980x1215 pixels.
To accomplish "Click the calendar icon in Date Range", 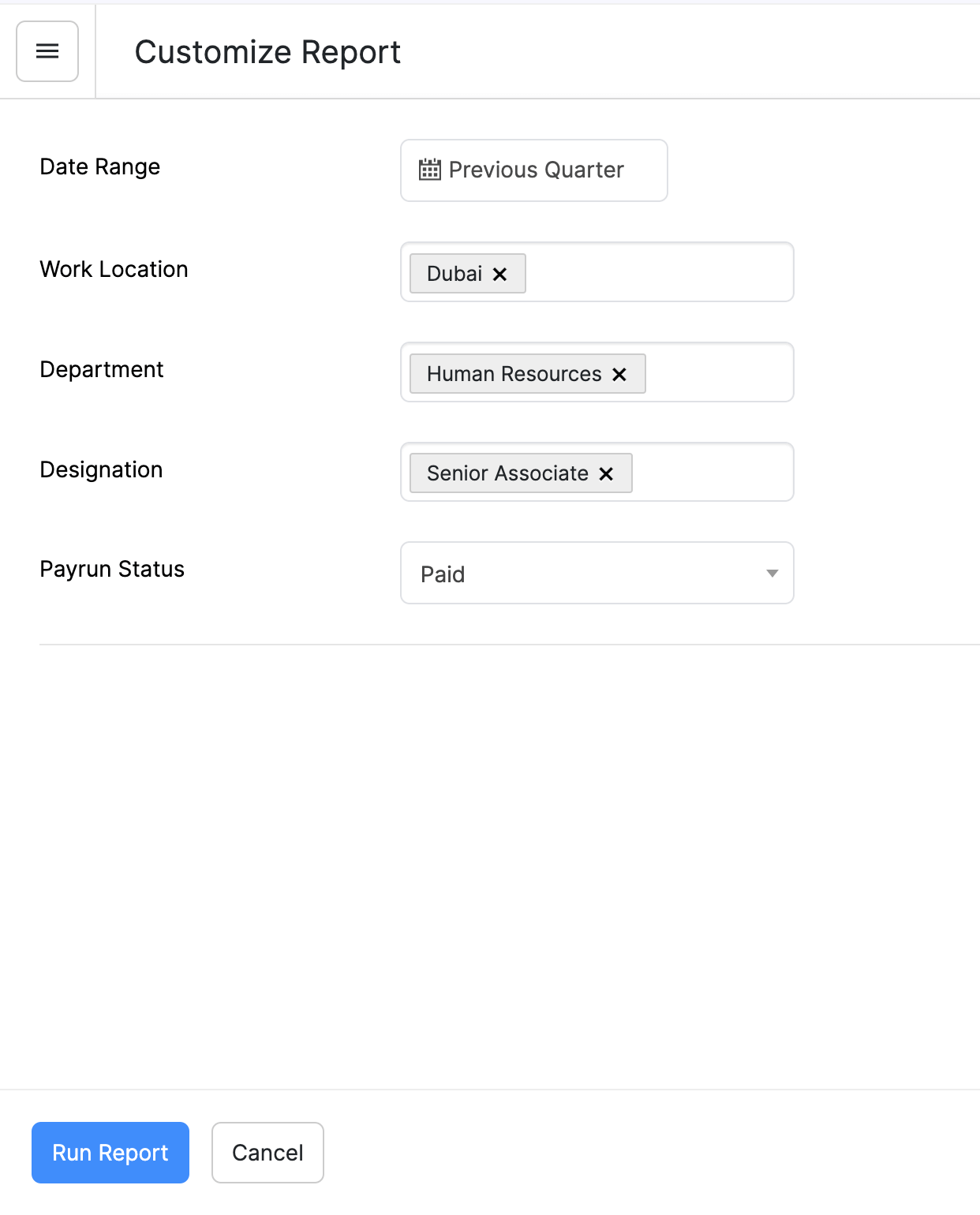I will point(429,170).
